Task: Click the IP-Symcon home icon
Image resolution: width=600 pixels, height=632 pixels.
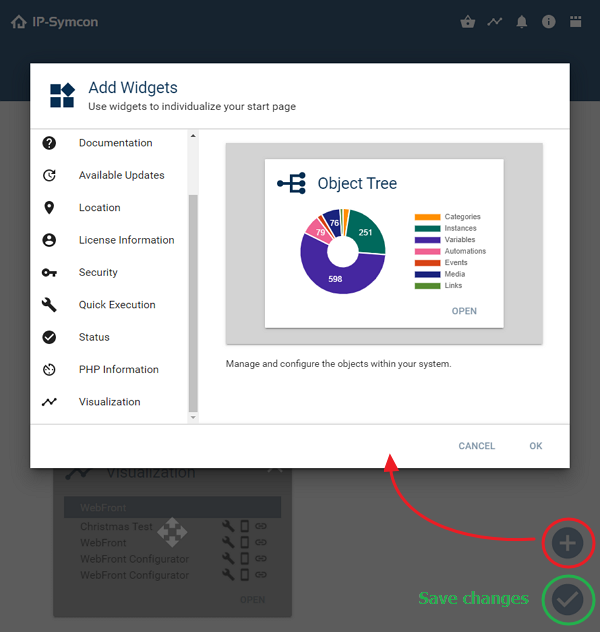Action: coord(18,22)
